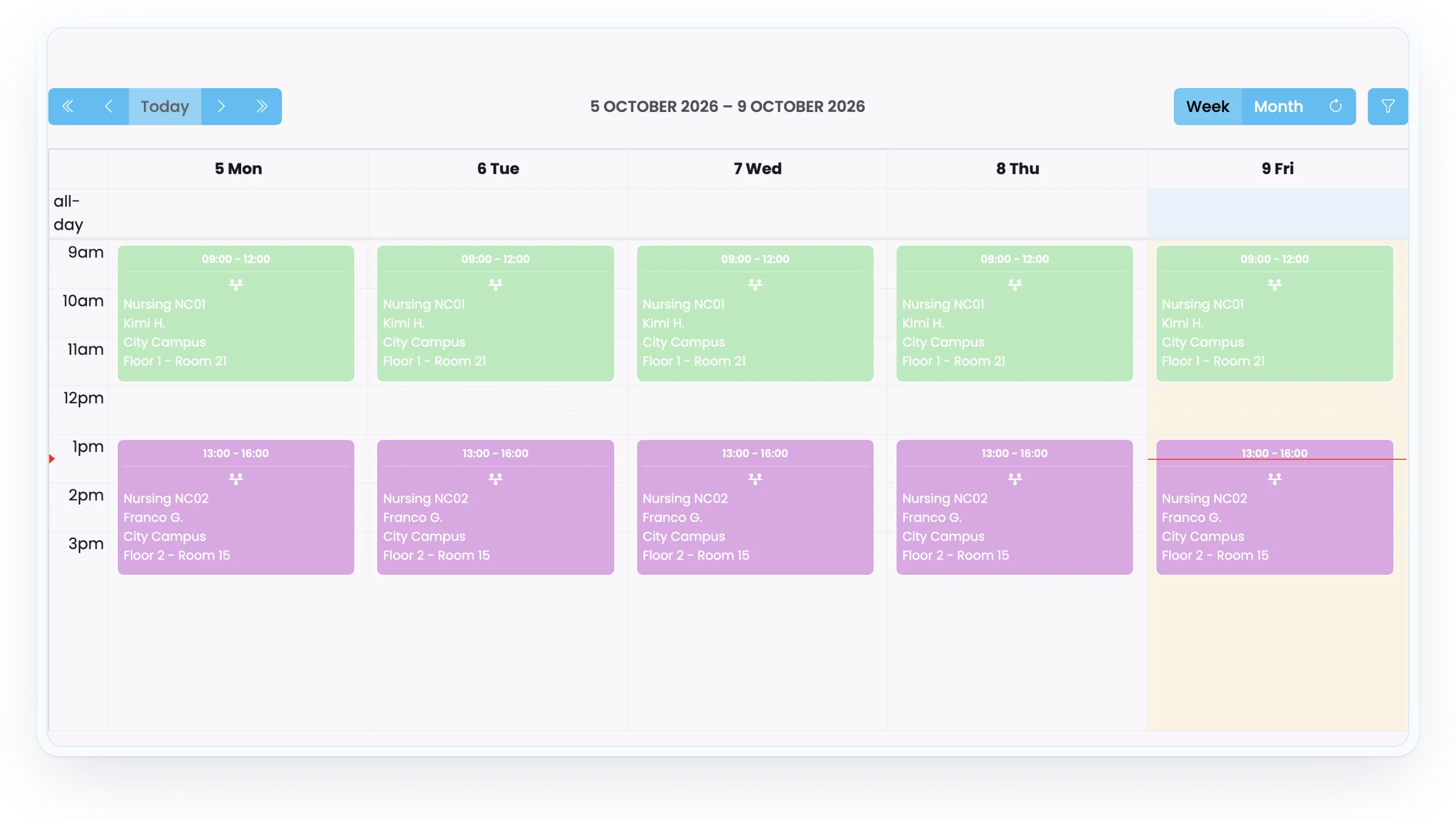Click the Today button
The image size is (1456, 821).
[165, 106]
